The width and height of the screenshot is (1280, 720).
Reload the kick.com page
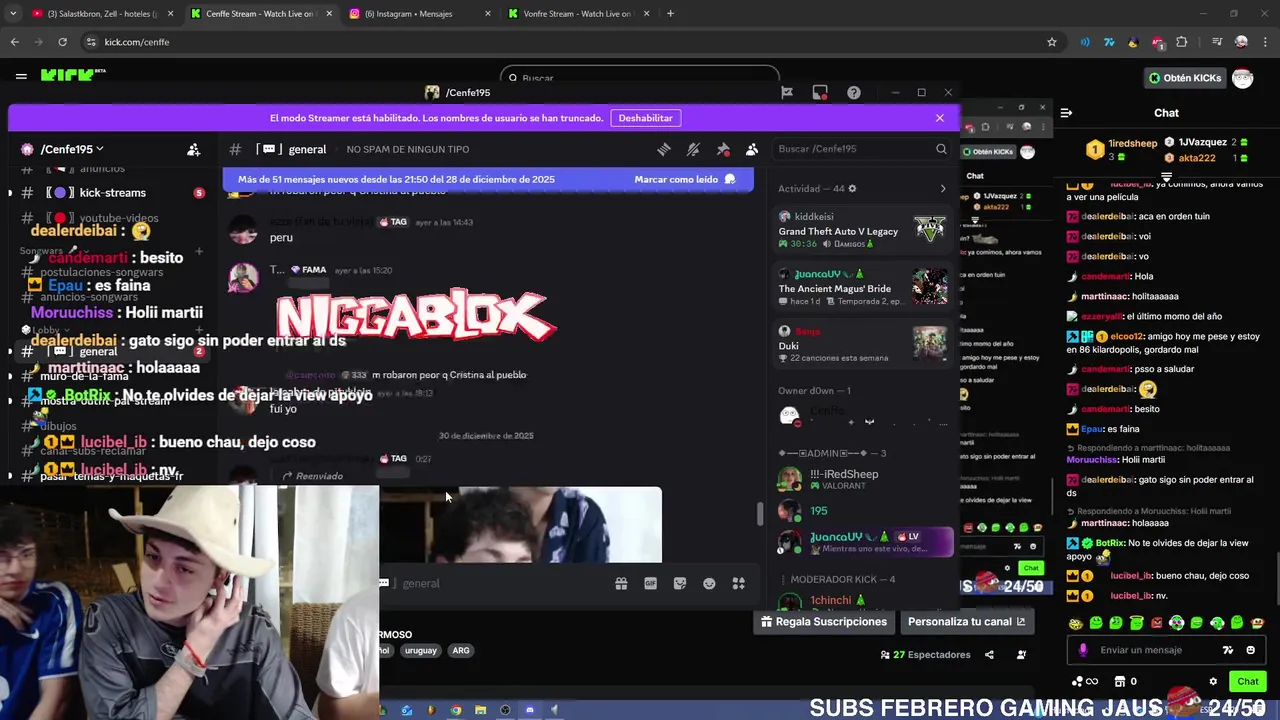[x=62, y=42]
